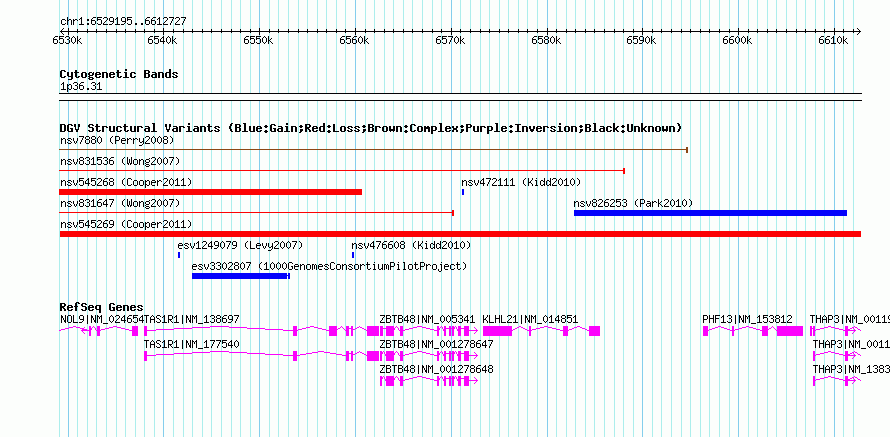Click the small blue esv1249079 gain marker
The height and width of the screenshot is (437, 890).
(179, 255)
